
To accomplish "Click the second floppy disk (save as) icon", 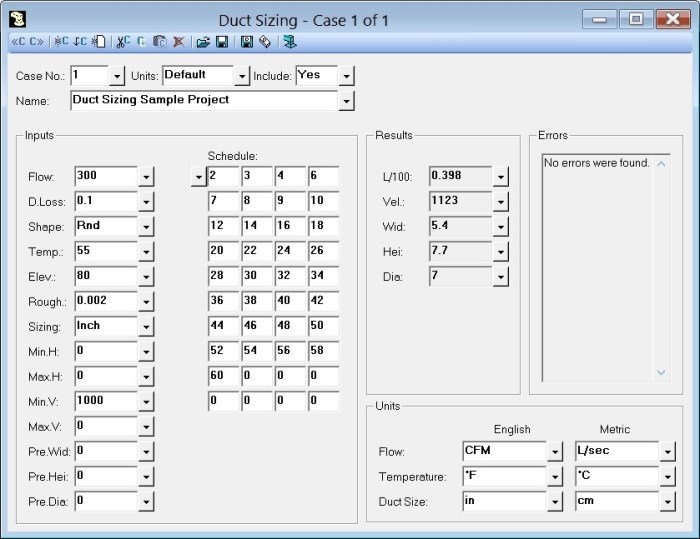I will pos(246,42).
